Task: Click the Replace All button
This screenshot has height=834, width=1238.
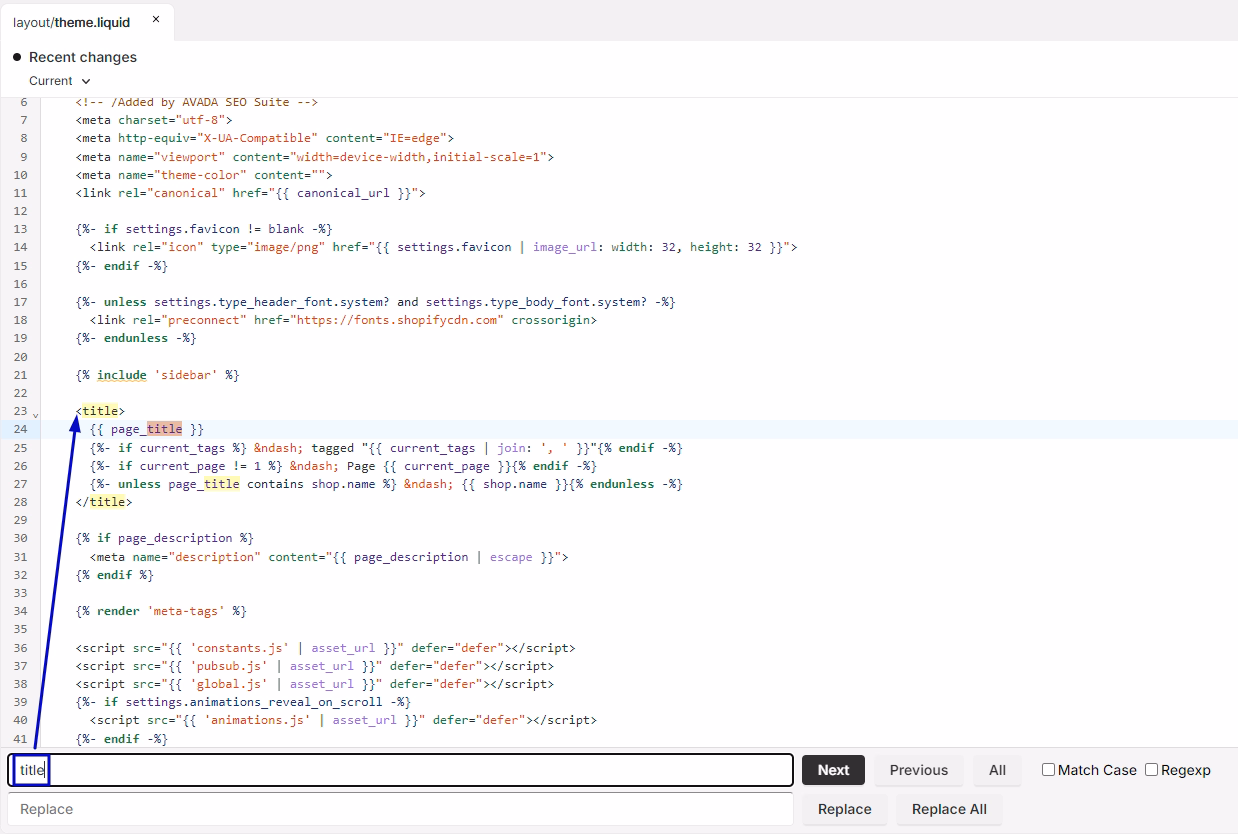Action: tap(949, 809)
